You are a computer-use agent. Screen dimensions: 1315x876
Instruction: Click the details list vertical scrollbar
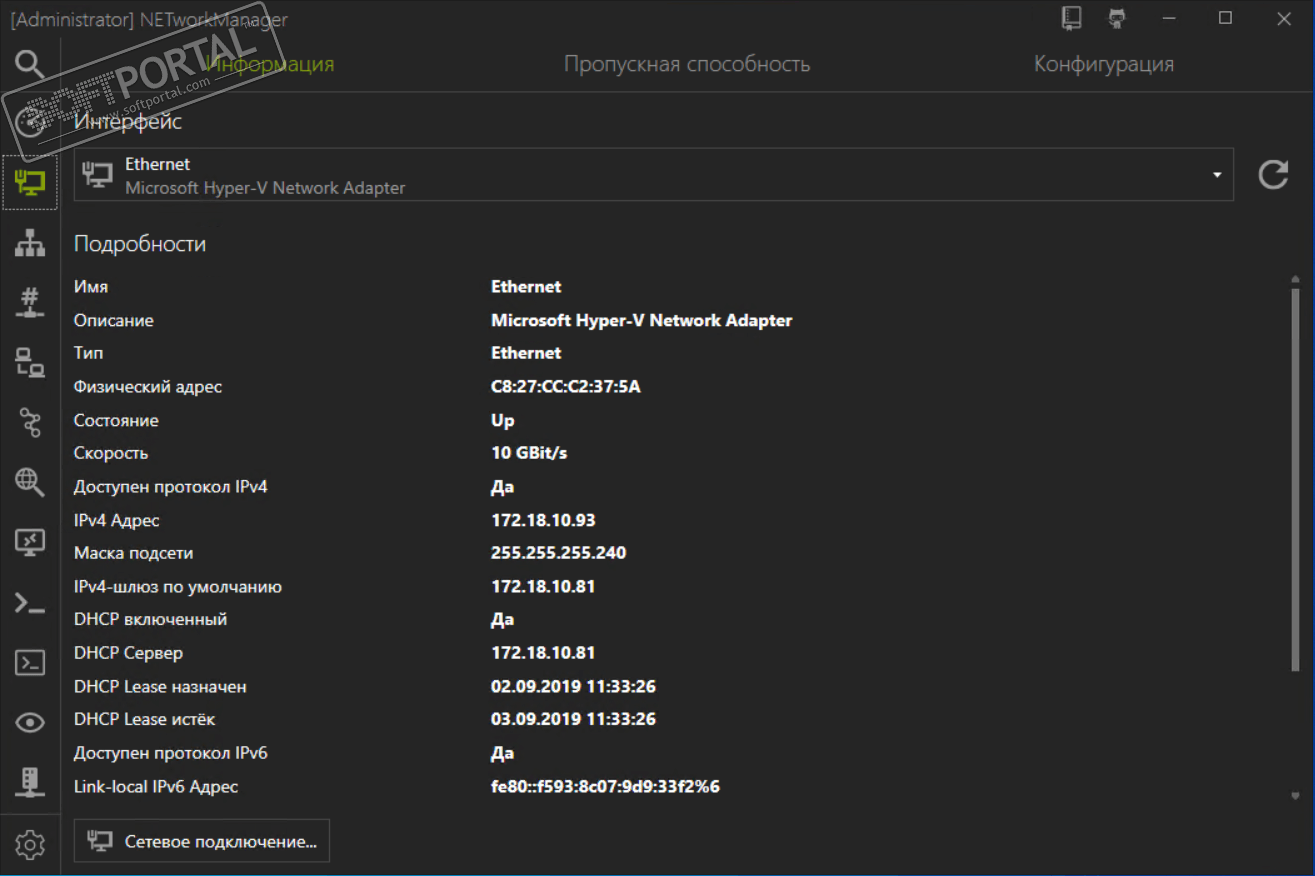pyautogui.click(x=1296, y=480)
